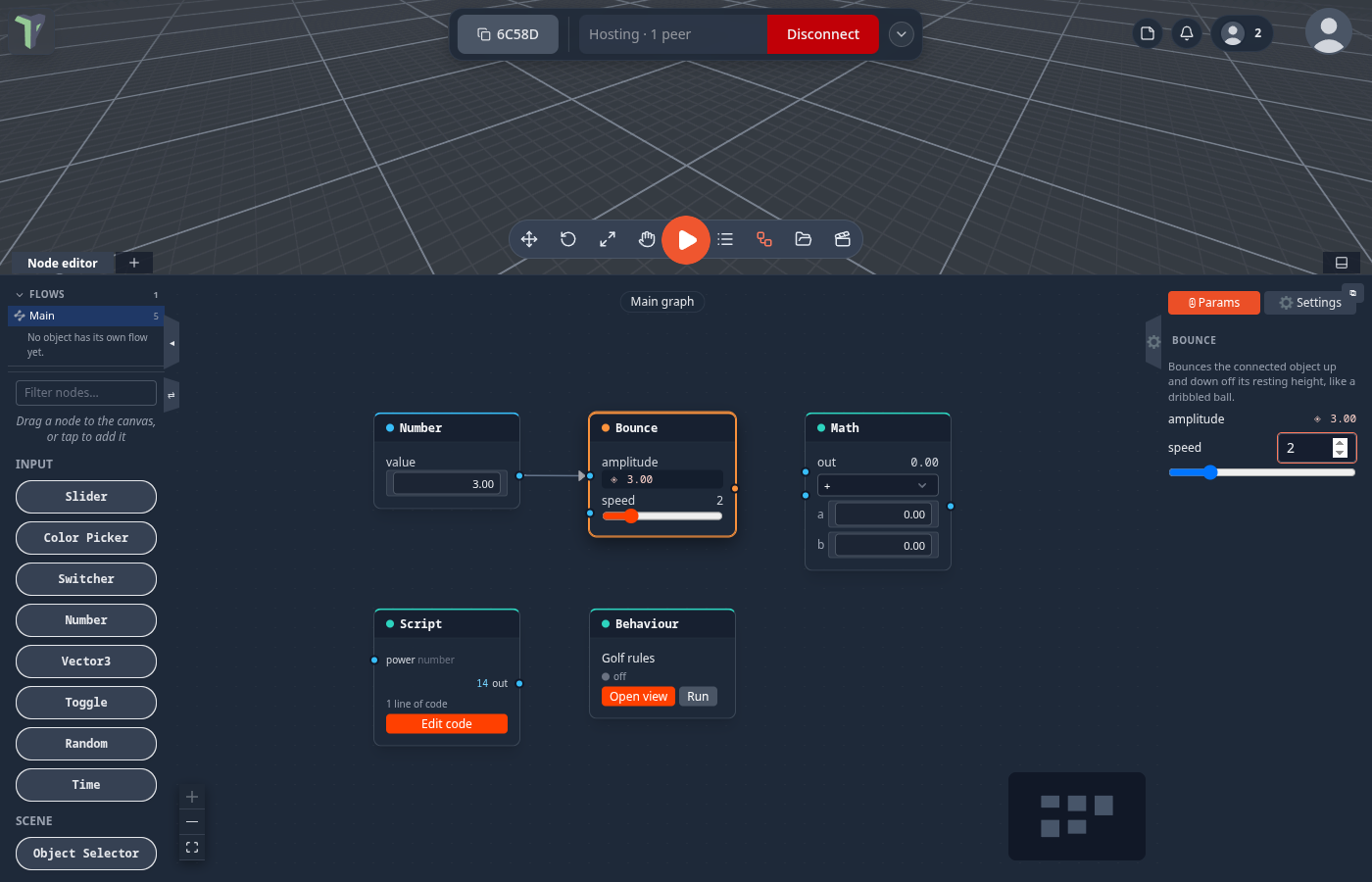
Task: Open the user profile avatar
Action: tap(1329, 29)
